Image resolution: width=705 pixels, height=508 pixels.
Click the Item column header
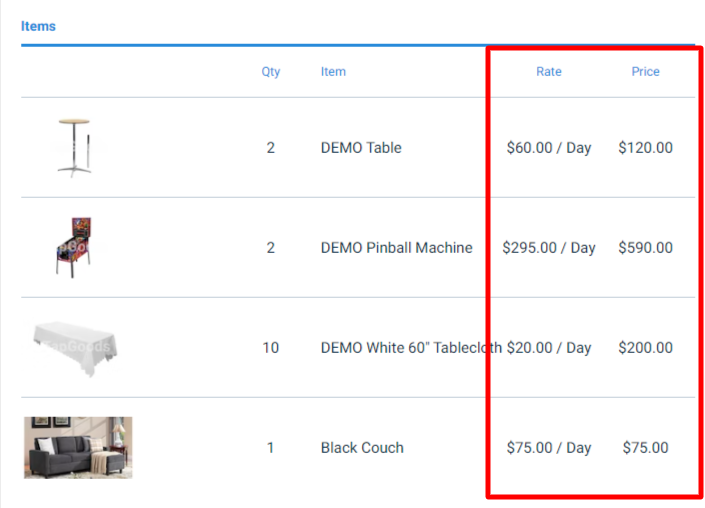tap(333, 71)
